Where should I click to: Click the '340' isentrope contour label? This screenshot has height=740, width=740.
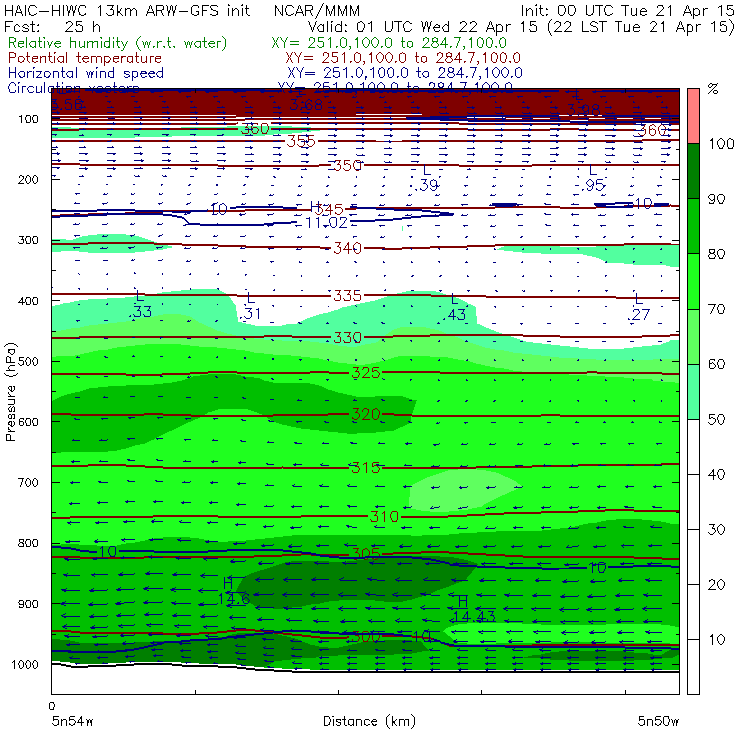[x=347, y=248]
